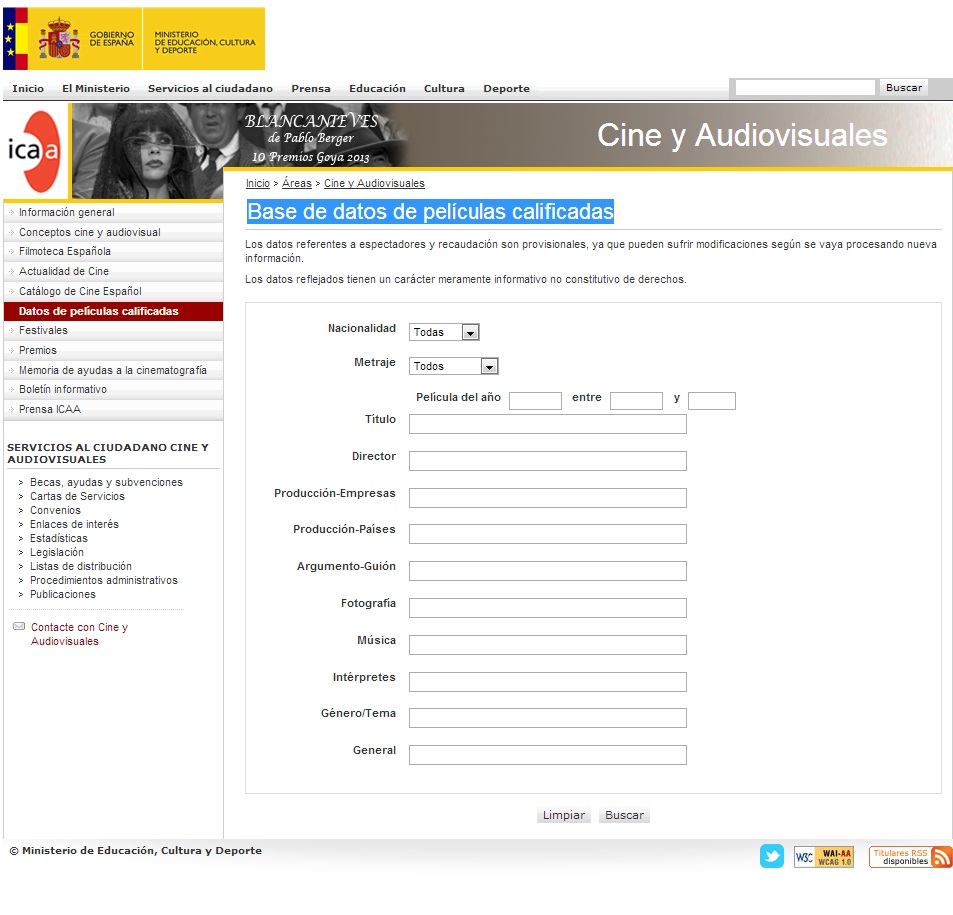Click the Gobierno de España logo
This screenshot has height=915, width=953.
pos(72,39)
